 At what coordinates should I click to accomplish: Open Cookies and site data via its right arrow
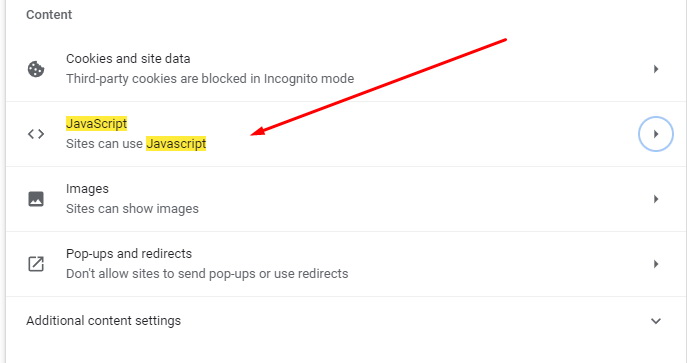656,69
